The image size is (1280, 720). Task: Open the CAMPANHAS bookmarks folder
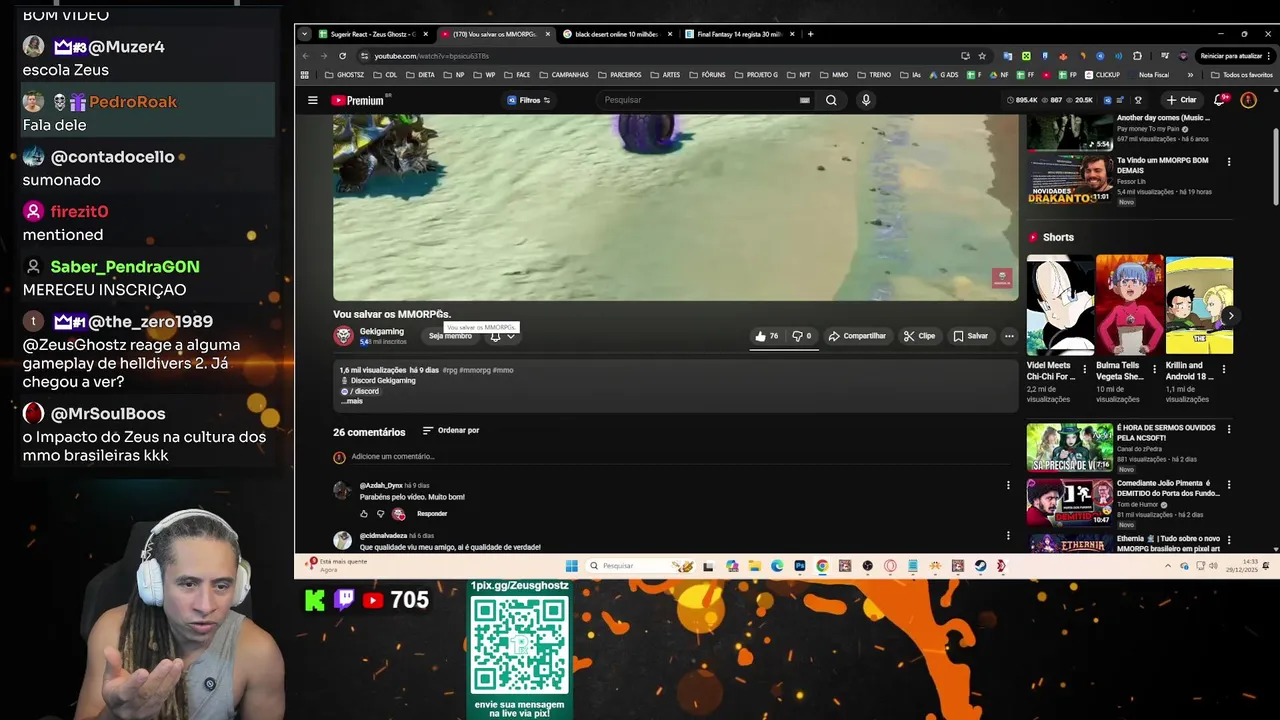point(563,75)
